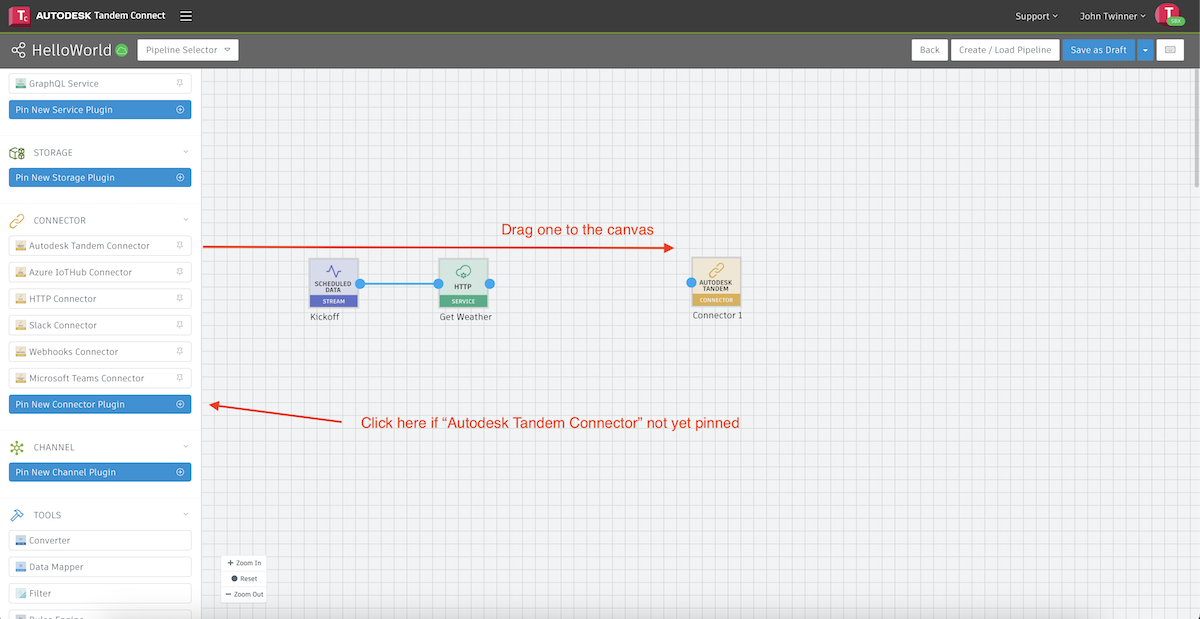This screenshot has width=1200, height=619.
Task: Click Pin New Storage Plugin
Action: pyautogui.click(x=100, y=177)
